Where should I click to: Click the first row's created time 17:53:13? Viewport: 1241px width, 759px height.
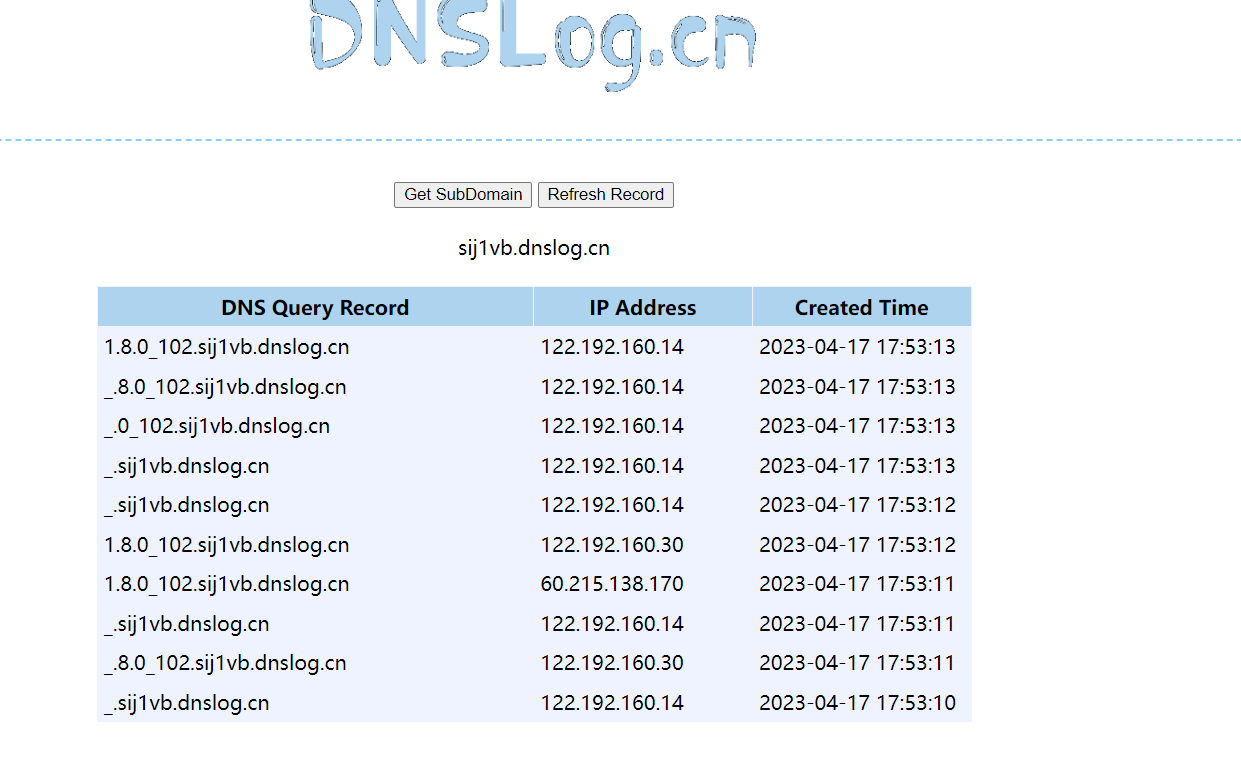point(857,348)
